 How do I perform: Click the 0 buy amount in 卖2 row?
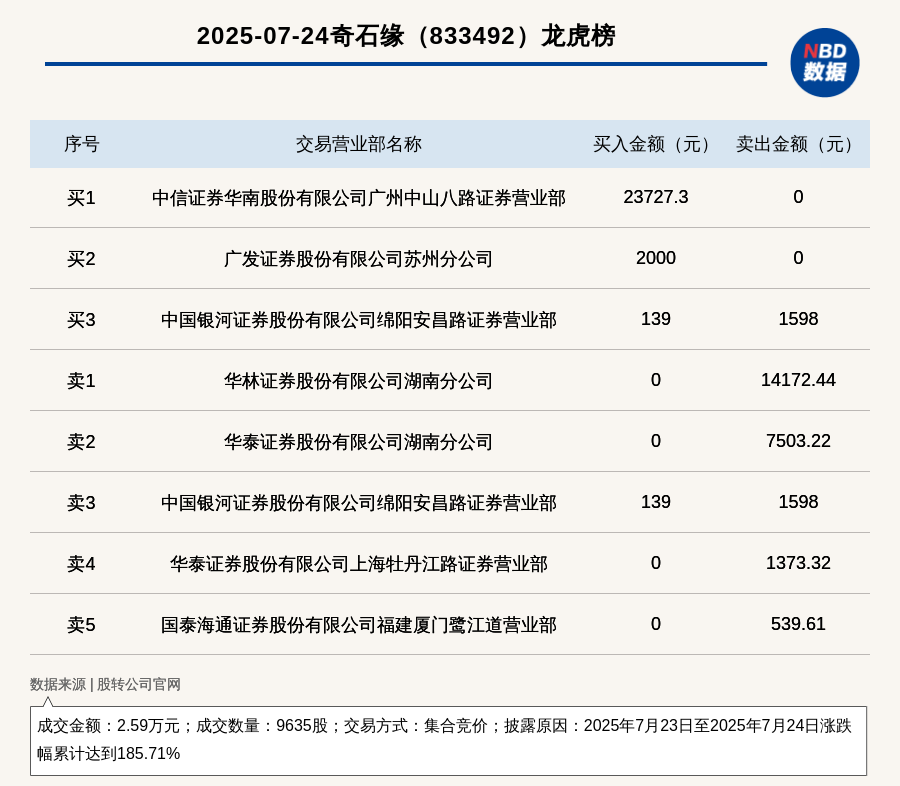coord(655,440)
